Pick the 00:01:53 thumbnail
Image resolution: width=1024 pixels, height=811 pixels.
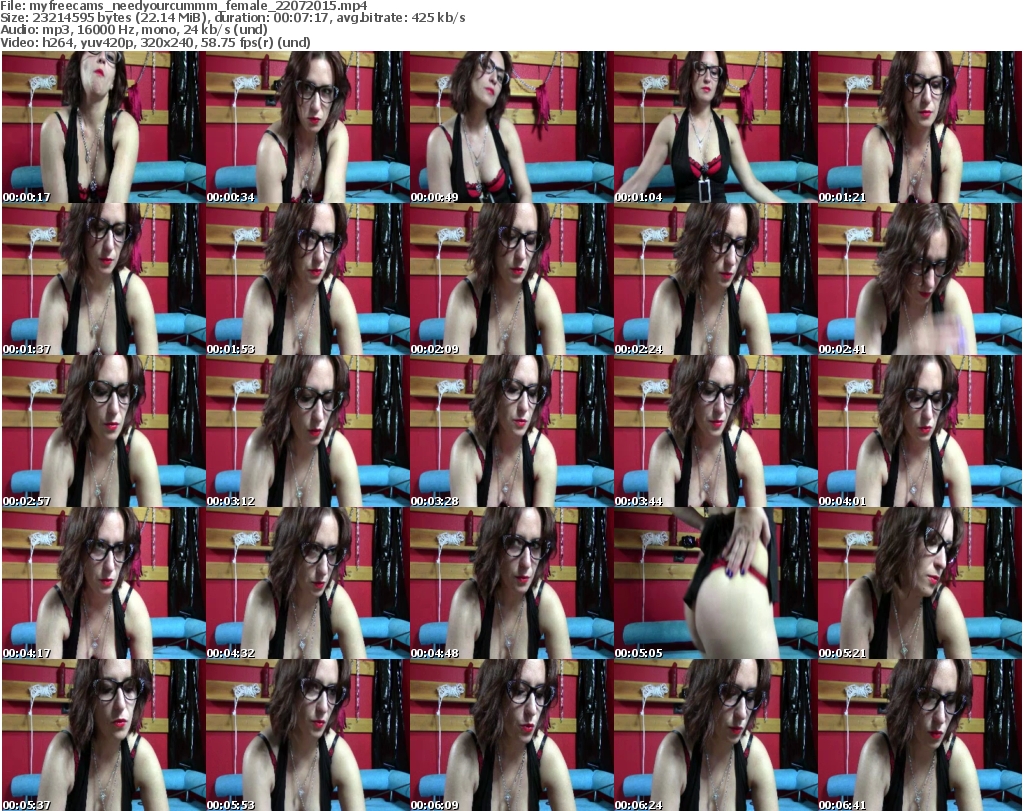pyautogui.click(x=308, y=279)
